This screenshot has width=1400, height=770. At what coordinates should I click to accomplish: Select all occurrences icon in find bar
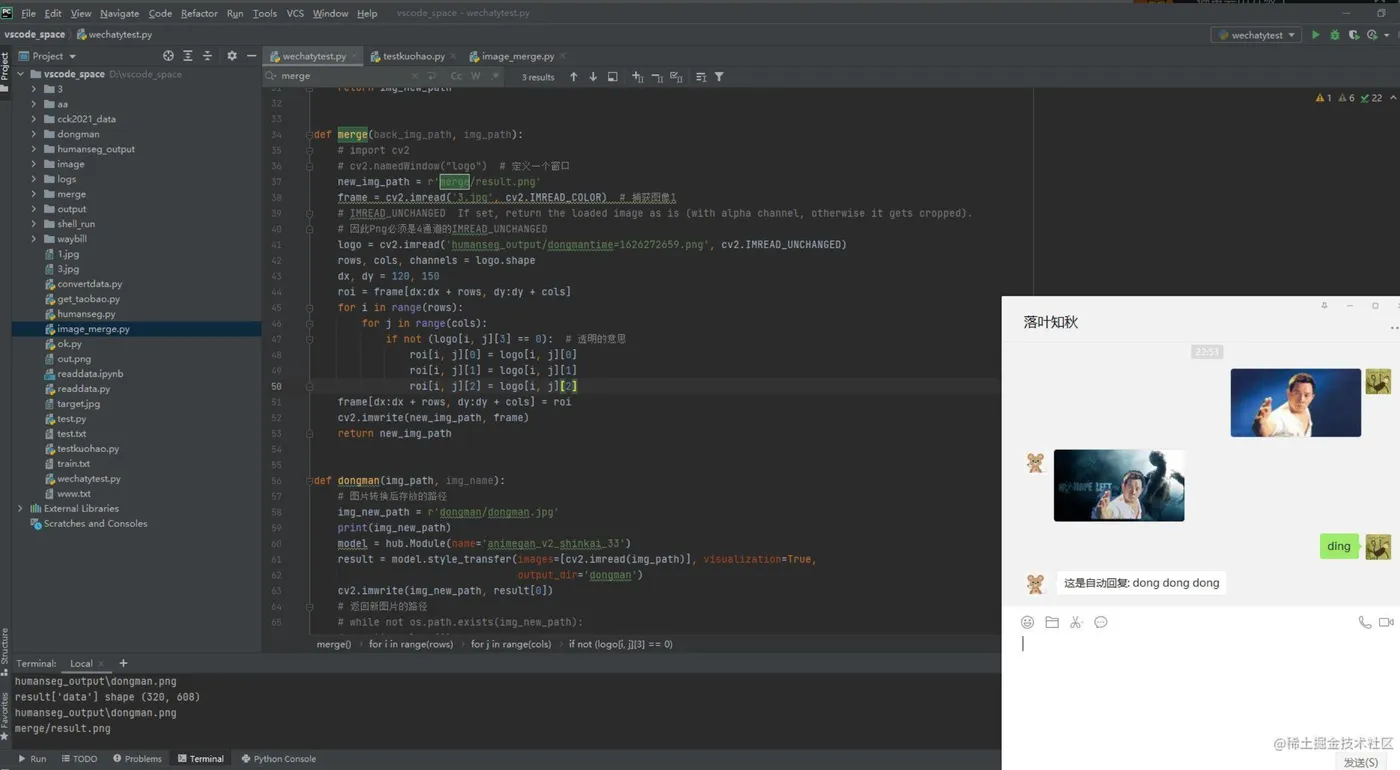pyautogui.click(x=676, y=77)
